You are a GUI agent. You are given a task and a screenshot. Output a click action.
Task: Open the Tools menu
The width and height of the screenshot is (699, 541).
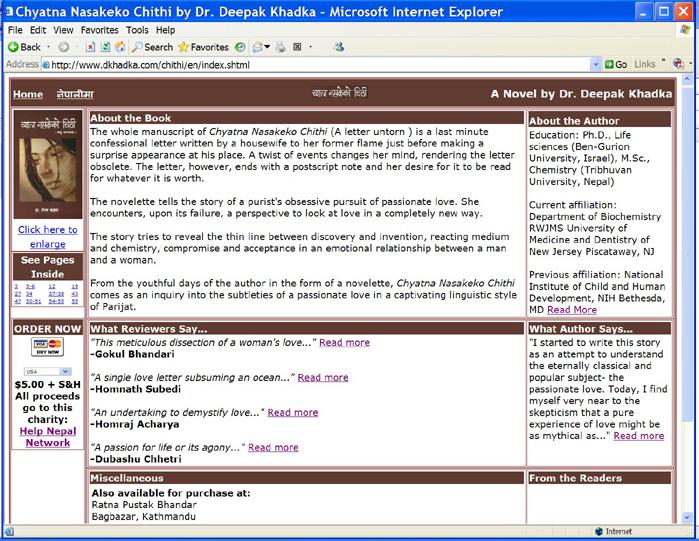coord(138,30)
